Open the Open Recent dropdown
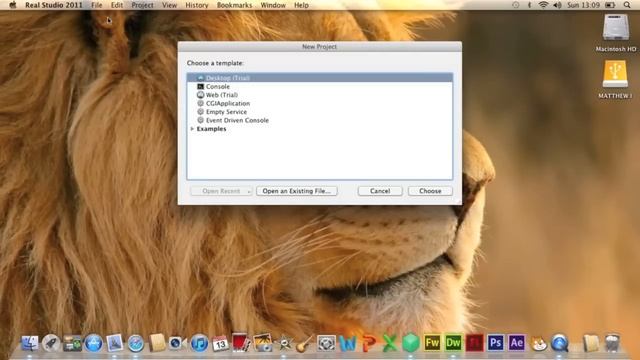The height and width of the screenshot is (360, 640). (x=221, y=191)
